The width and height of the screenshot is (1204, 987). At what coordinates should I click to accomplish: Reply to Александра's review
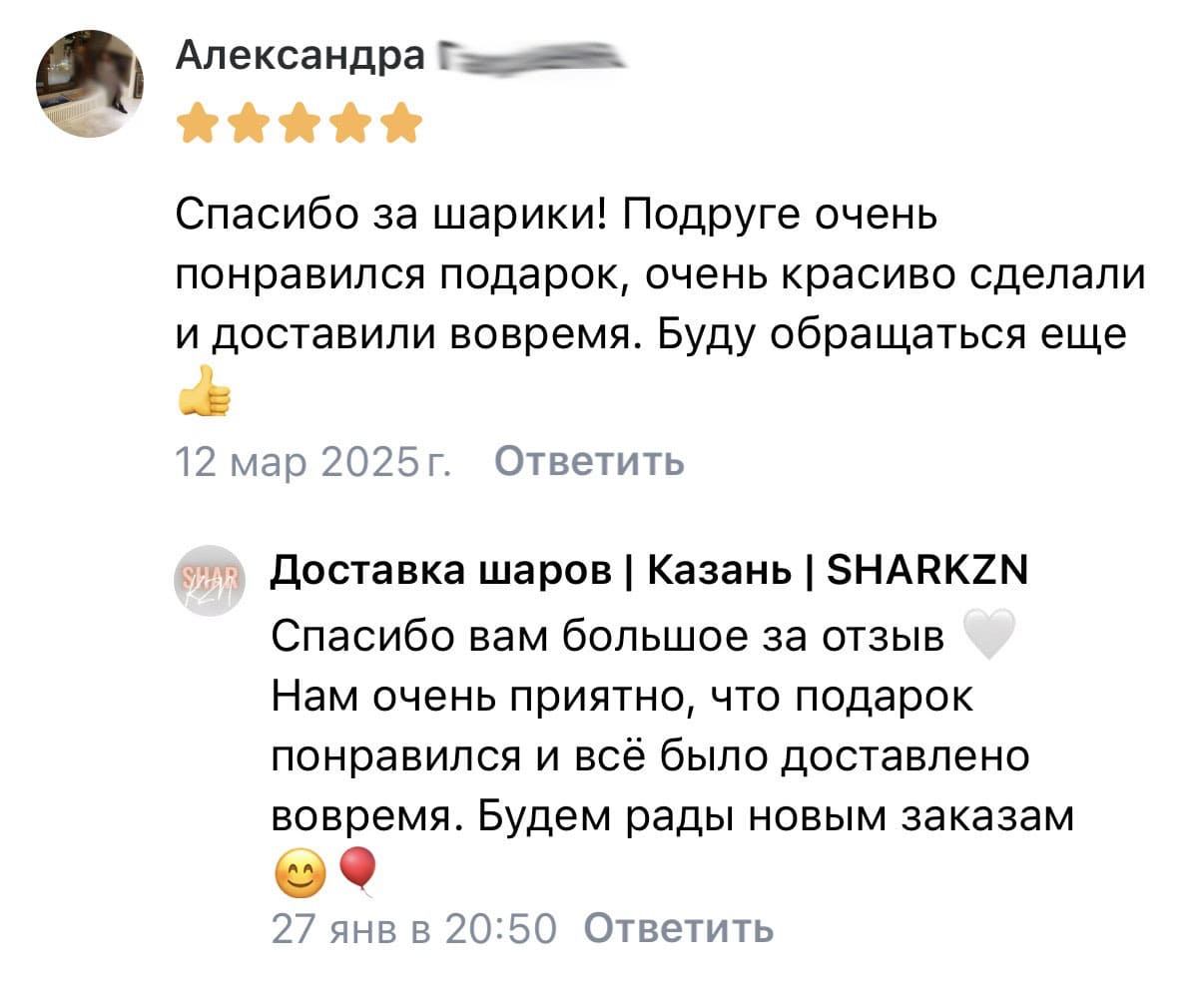click(589, 462)
